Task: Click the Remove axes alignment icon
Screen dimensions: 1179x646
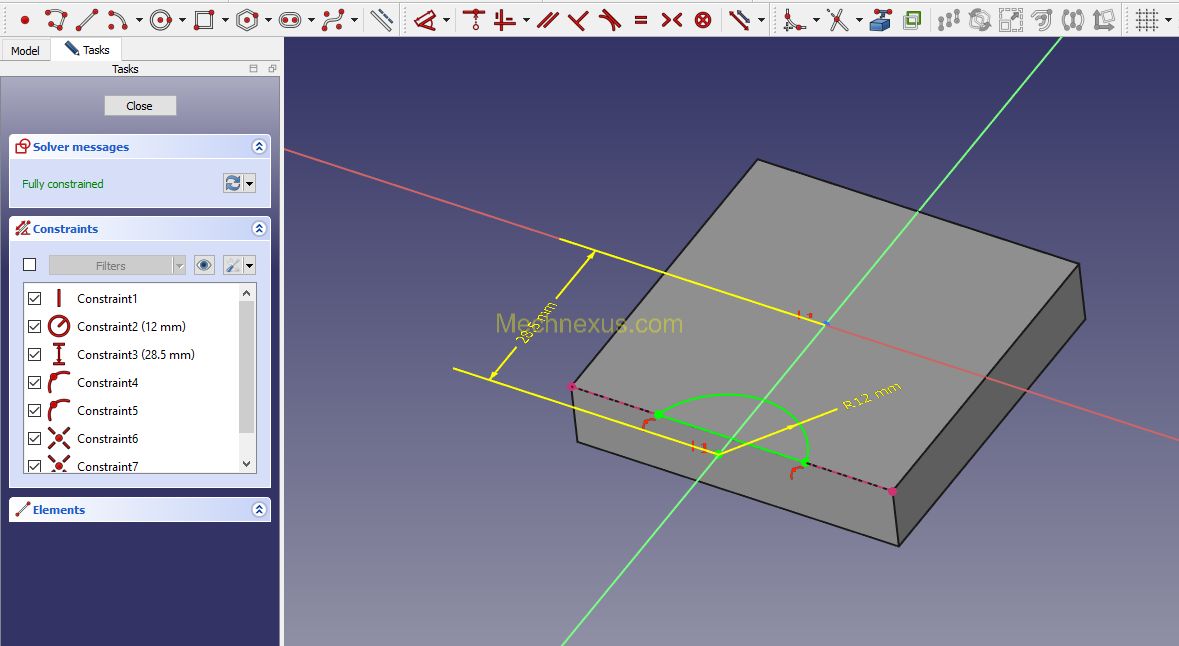Action: pos(1103,20)
